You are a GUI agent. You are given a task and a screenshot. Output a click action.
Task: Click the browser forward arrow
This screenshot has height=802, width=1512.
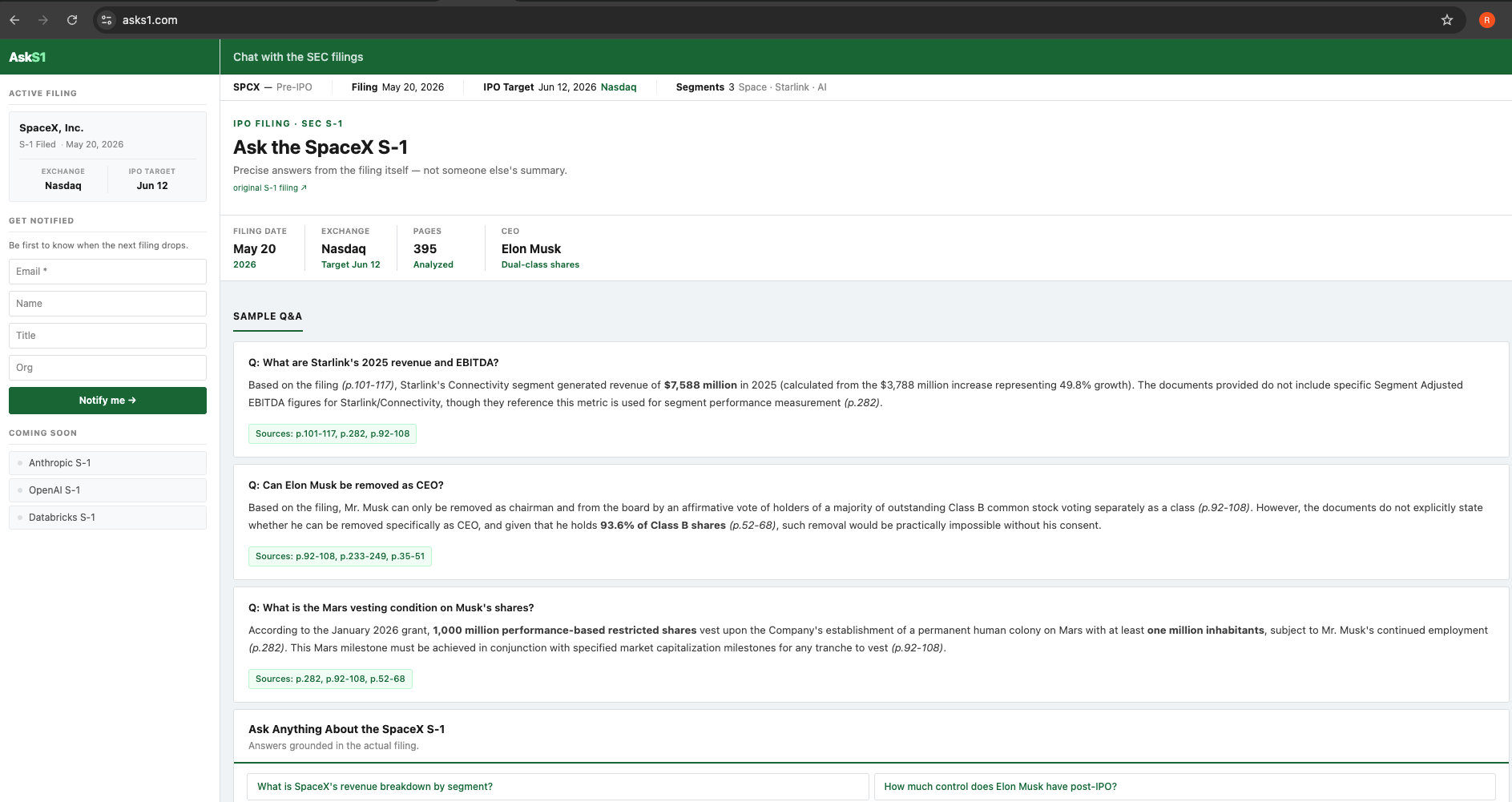(x=43, y=20)
